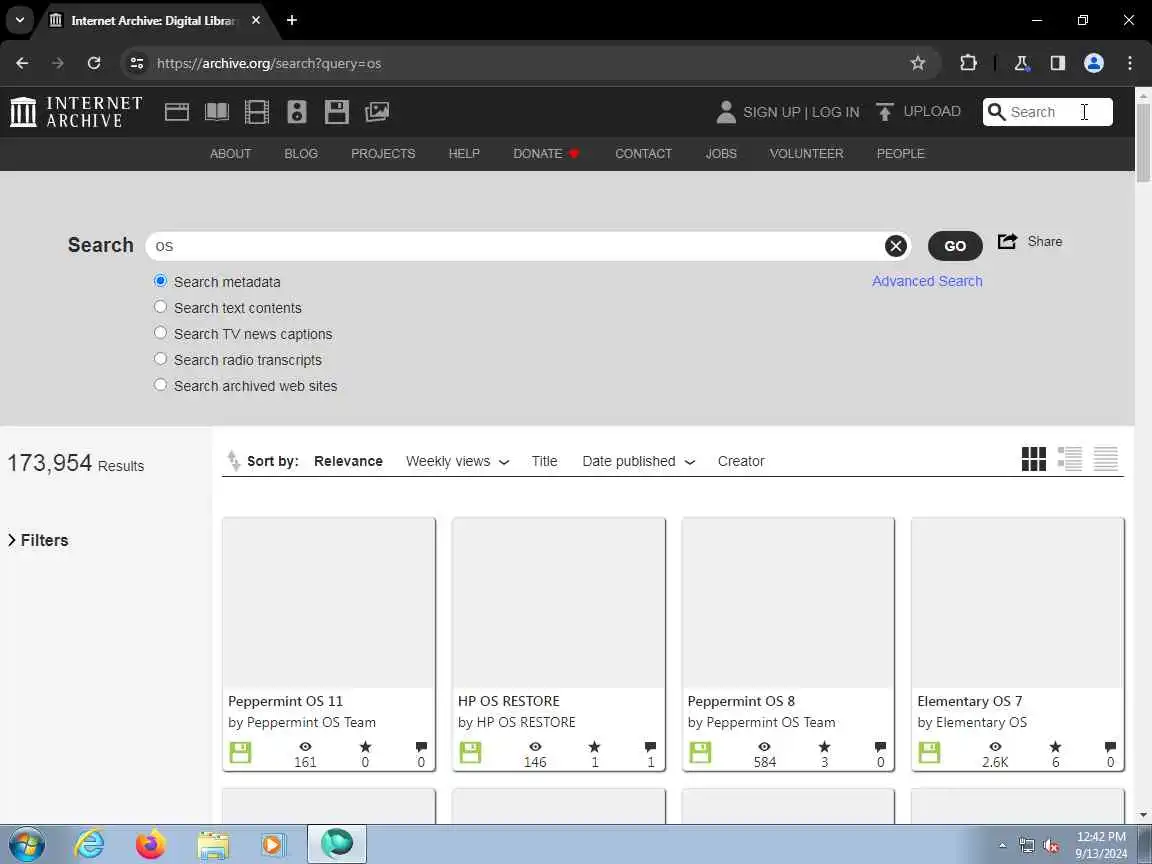Click the Upload arrow icon
This screenshot has width=1152, height=864.
[x=885, y=112]
